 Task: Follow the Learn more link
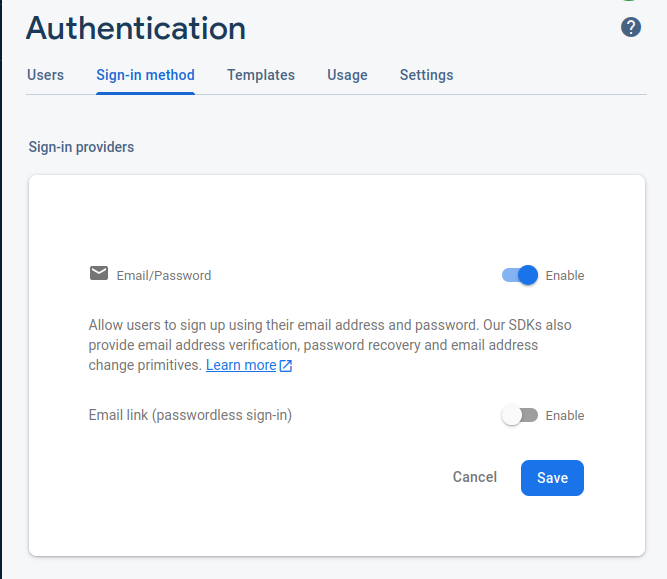pos(241,365)
